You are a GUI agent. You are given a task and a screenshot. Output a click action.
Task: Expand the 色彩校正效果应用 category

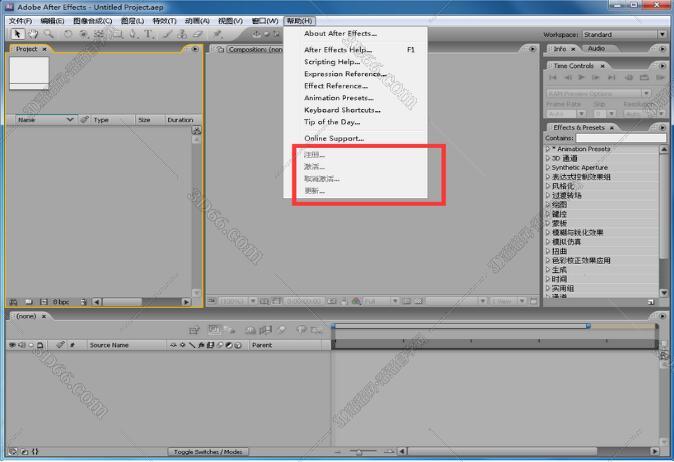click(x=548, y=260)
